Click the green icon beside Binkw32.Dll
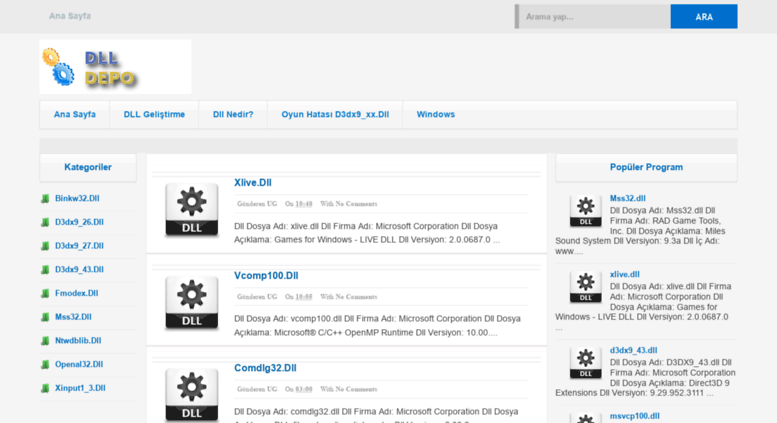The height and width of the screenshot is (423, 777). [x=45, y=199]
